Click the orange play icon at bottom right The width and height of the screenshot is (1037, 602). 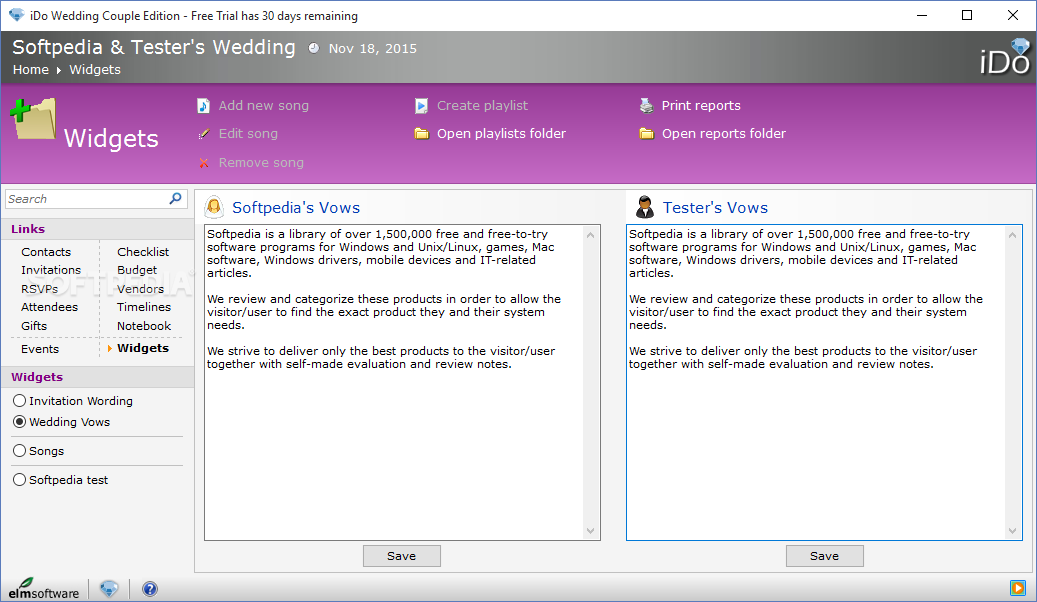[1017, 587]
